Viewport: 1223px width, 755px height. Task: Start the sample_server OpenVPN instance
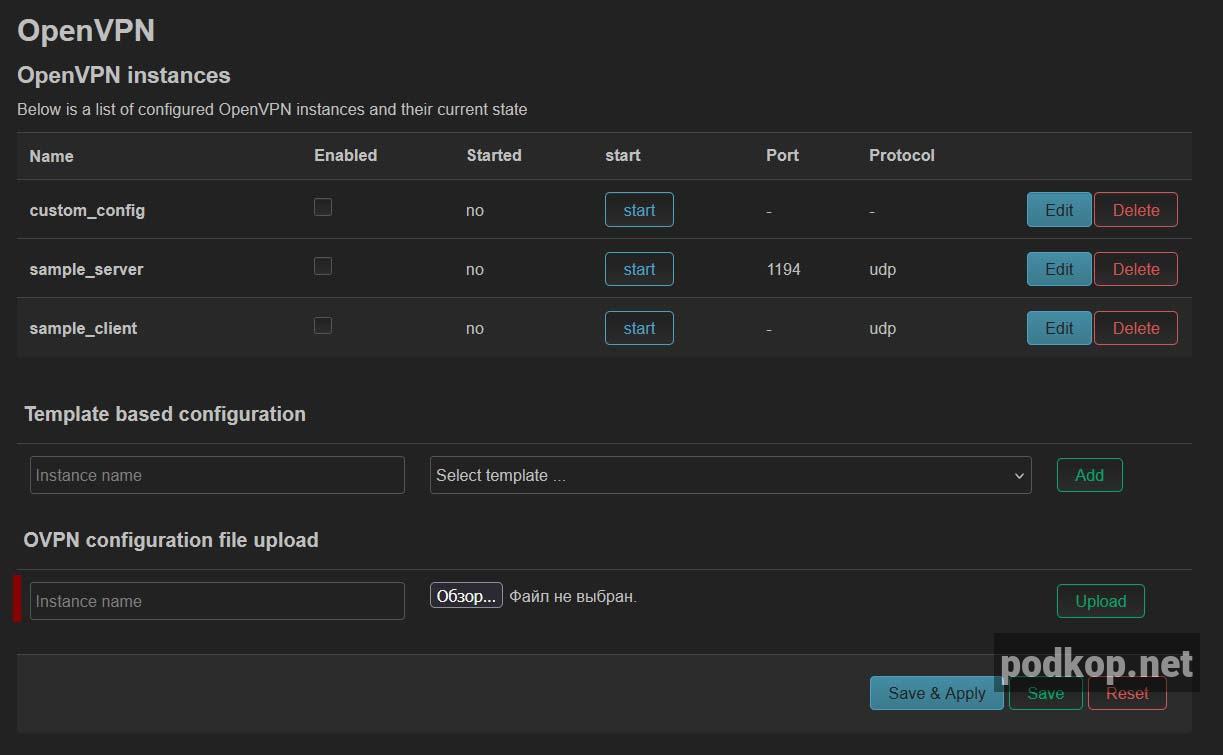click(638, 269)
